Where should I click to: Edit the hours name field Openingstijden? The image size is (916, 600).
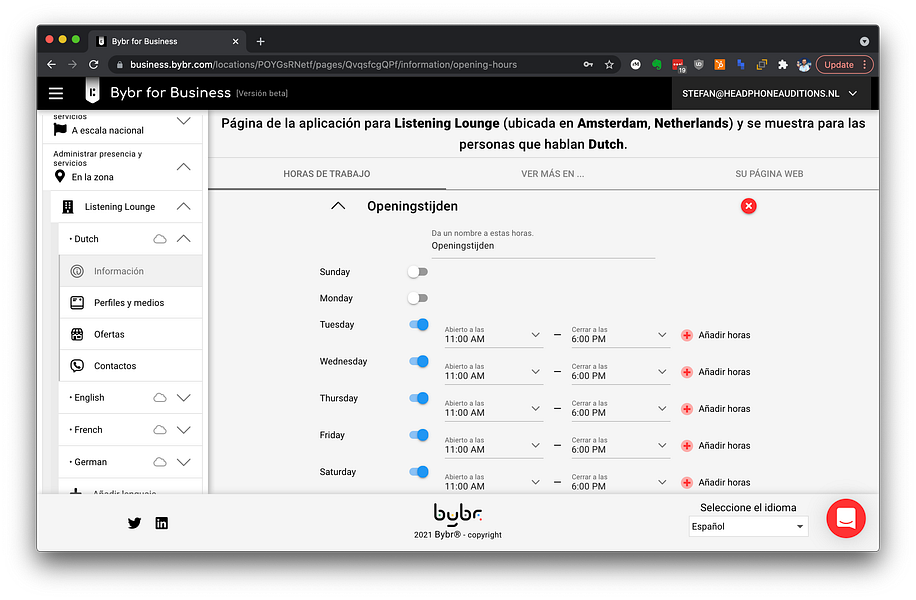[x=543, y=246]
